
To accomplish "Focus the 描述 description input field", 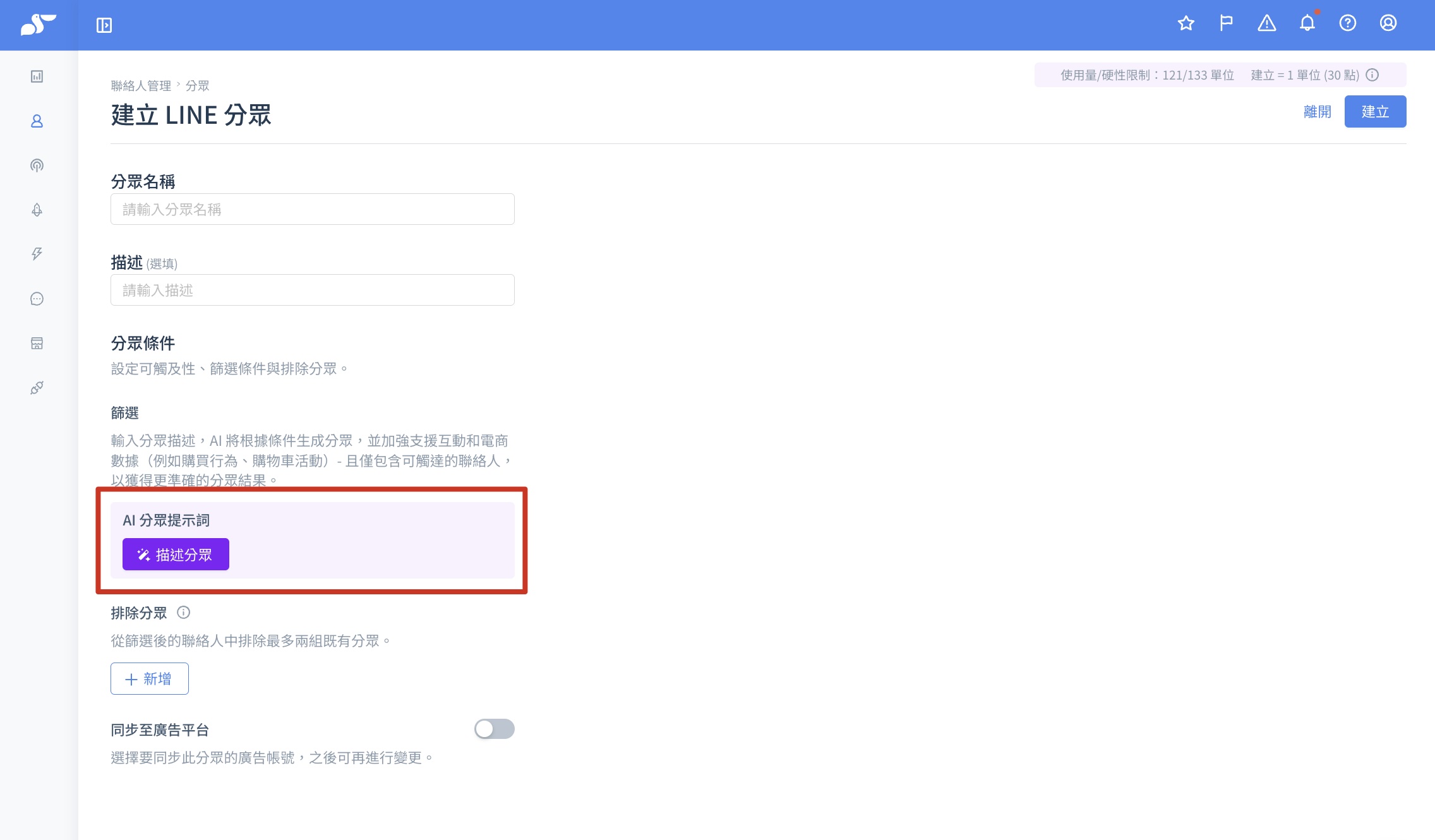I will click(x=313, y=290).
